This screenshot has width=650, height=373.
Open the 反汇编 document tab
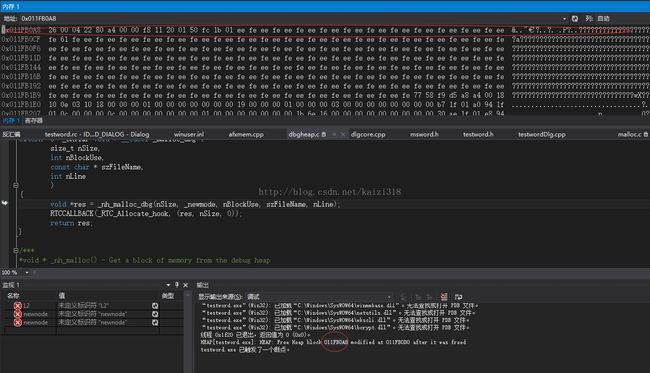click(x=12, y=134)
